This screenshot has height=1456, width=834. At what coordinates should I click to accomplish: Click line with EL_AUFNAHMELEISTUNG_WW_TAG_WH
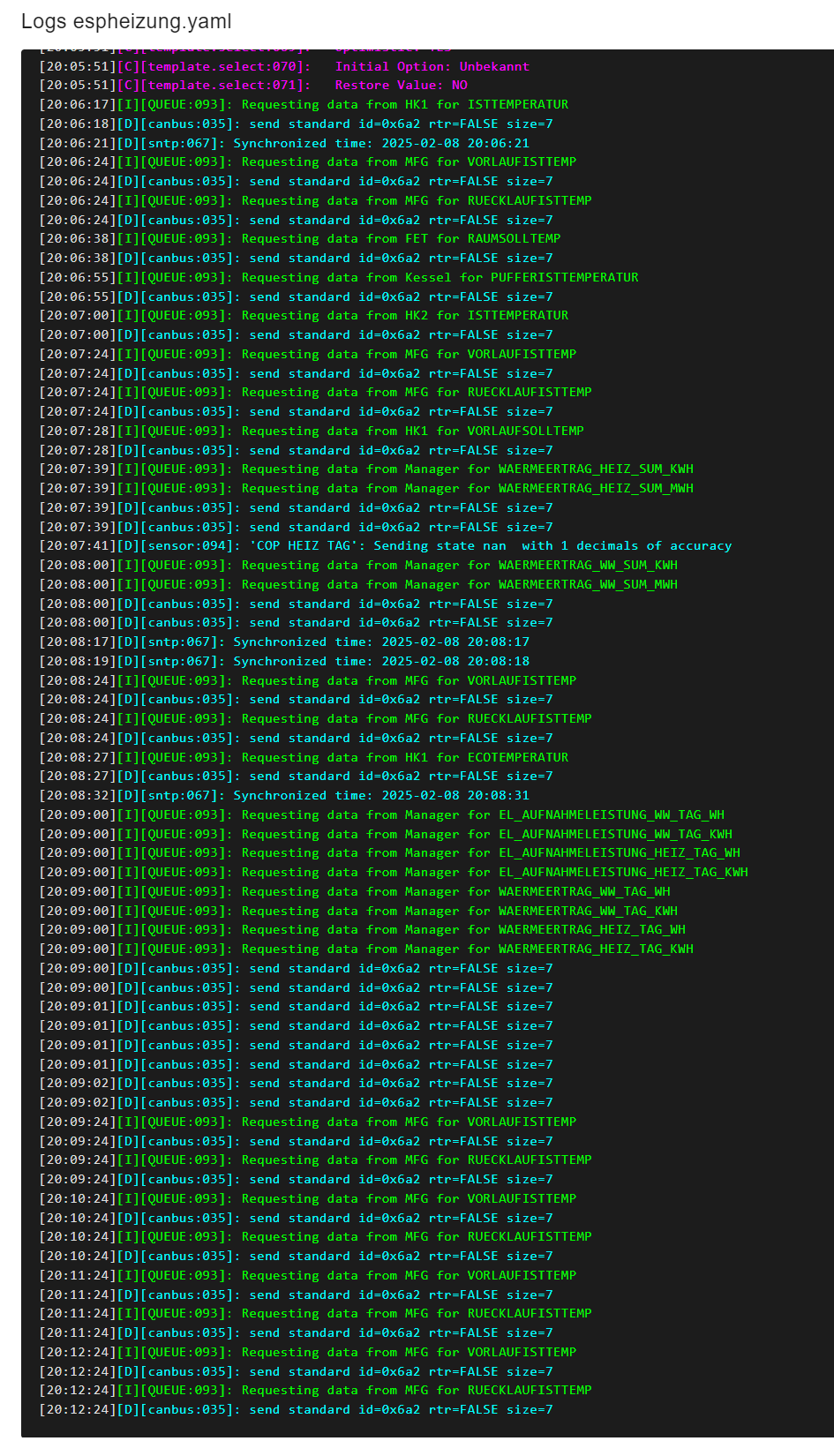point(382,815)
